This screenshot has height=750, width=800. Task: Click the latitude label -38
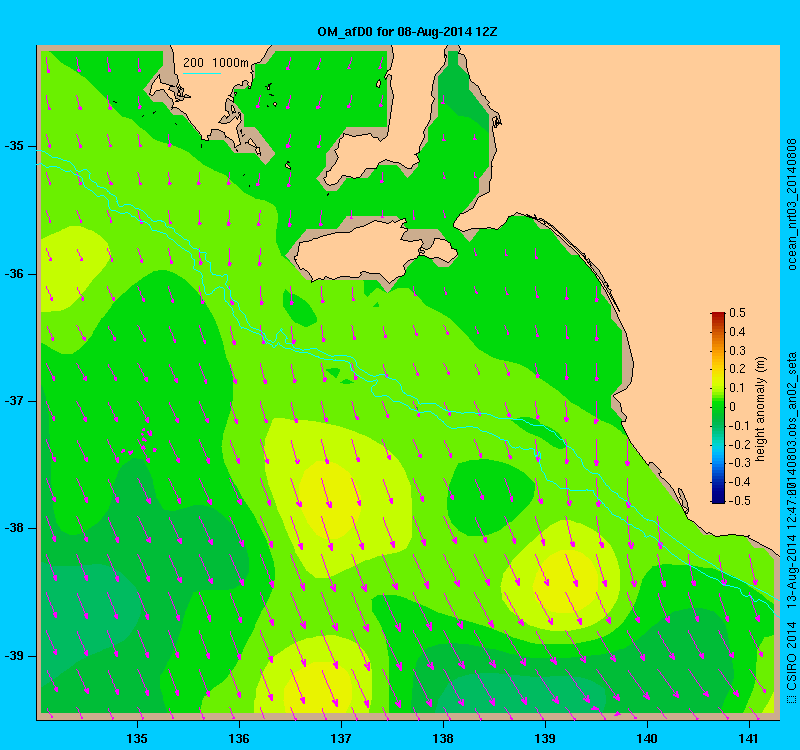pyautogui.click(x=14, y=528)
